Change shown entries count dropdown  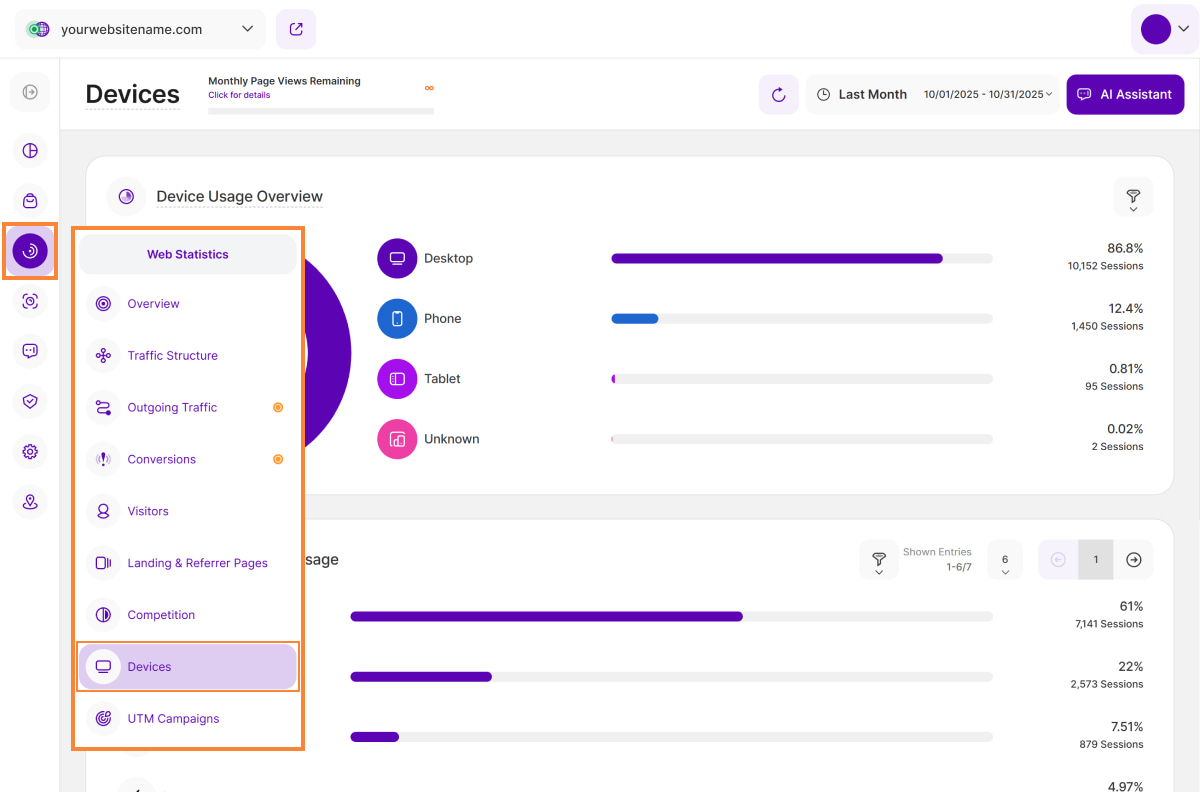pyautogui.click(x=1005, y=560)
